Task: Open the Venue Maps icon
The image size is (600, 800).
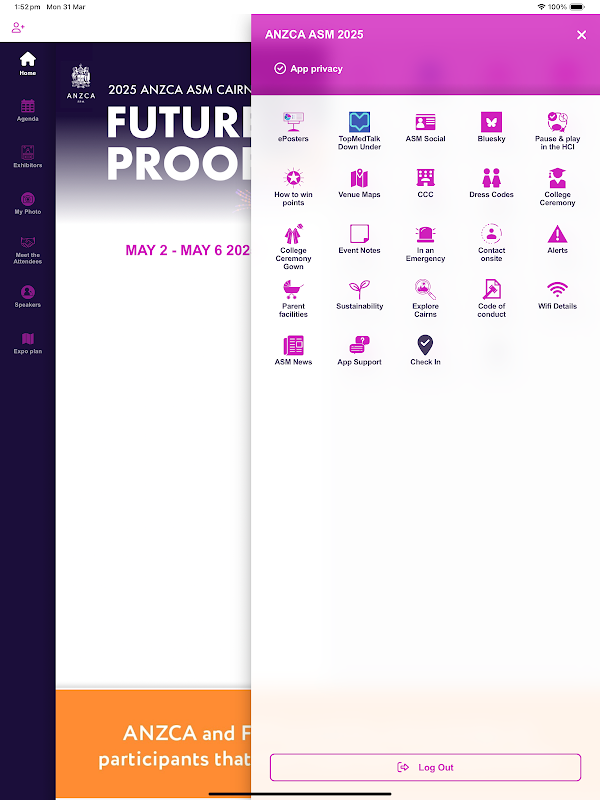Action: tap(359, 178)
